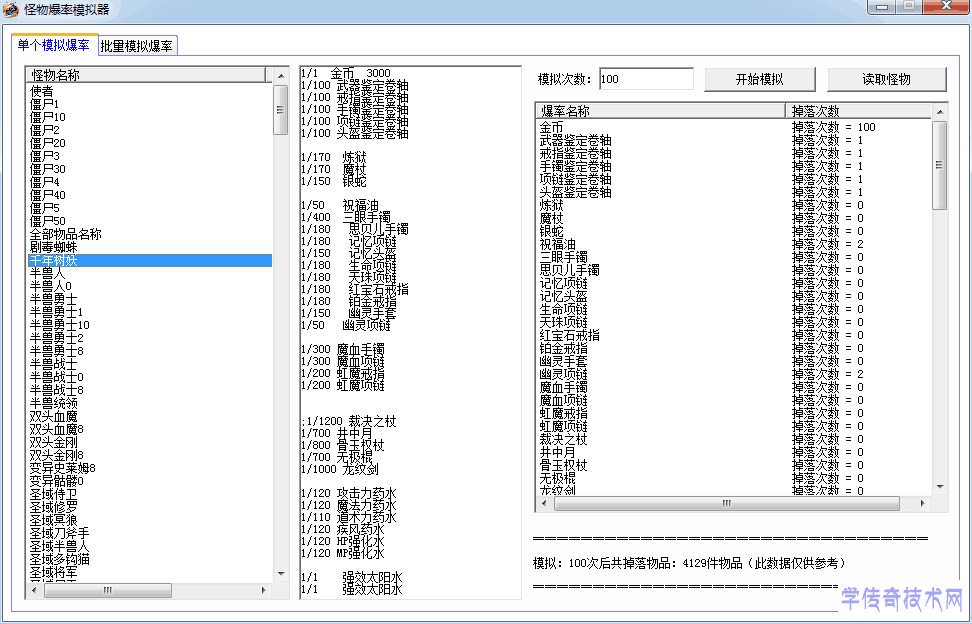972x624 pixels.
Task: Switch to the 批量模拟爆率 tab
Action: pyautogui.click(x=137, y=45)
